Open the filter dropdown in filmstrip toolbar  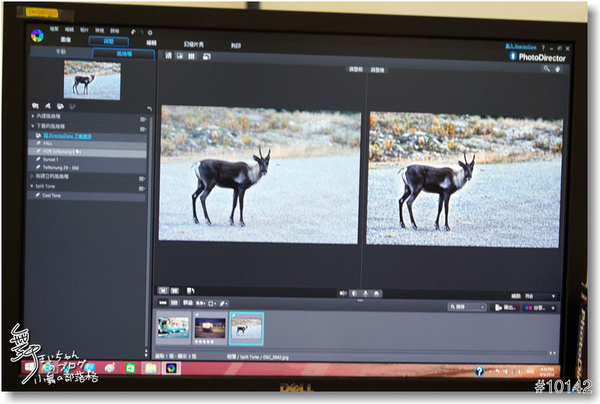(x=188, y=303)
